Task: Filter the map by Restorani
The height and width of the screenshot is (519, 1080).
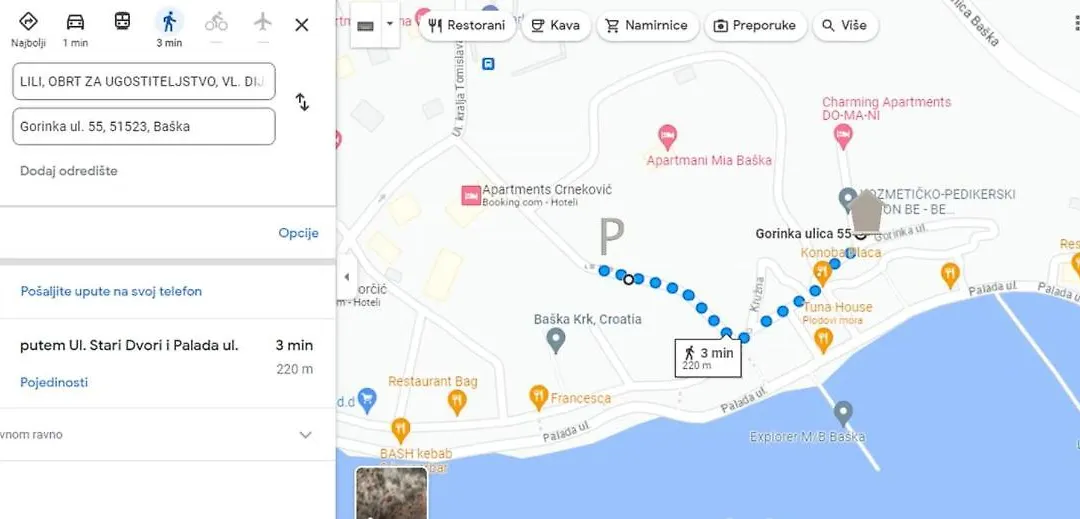Action: [x=467, y=25]
